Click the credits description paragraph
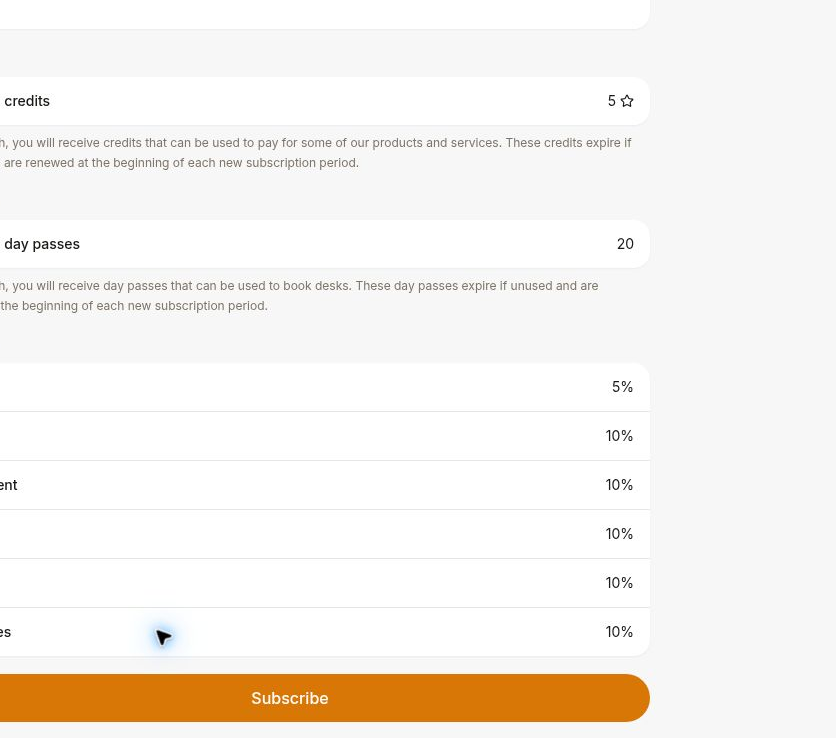 [316, 153]
